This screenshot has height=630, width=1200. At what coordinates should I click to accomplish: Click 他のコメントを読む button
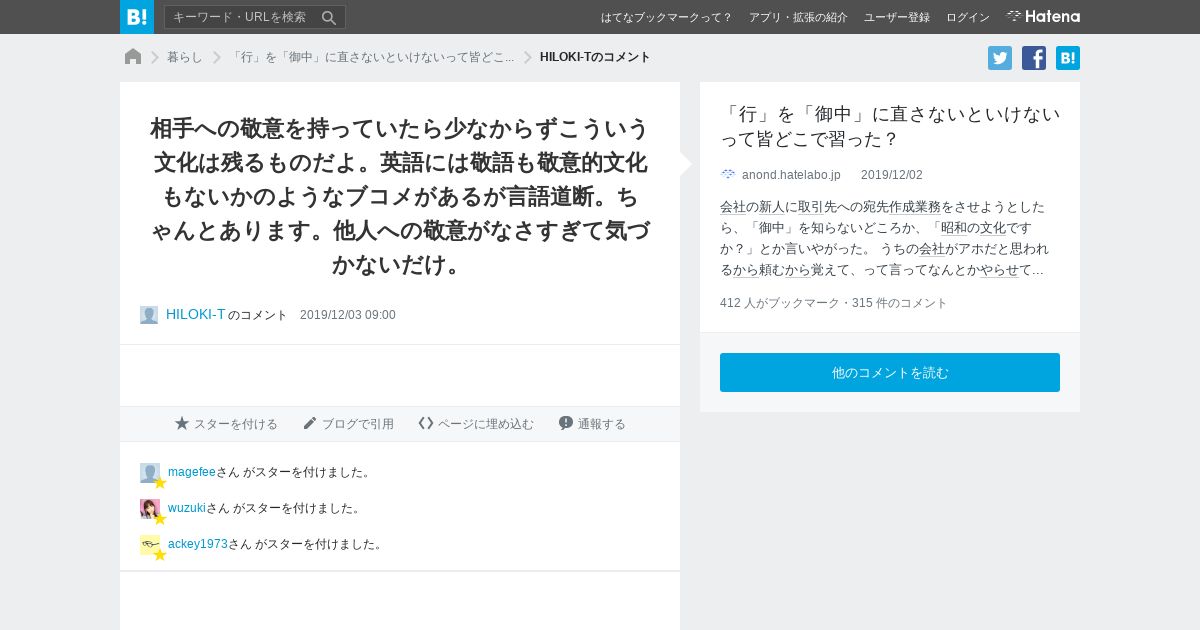tap(890, 372)
